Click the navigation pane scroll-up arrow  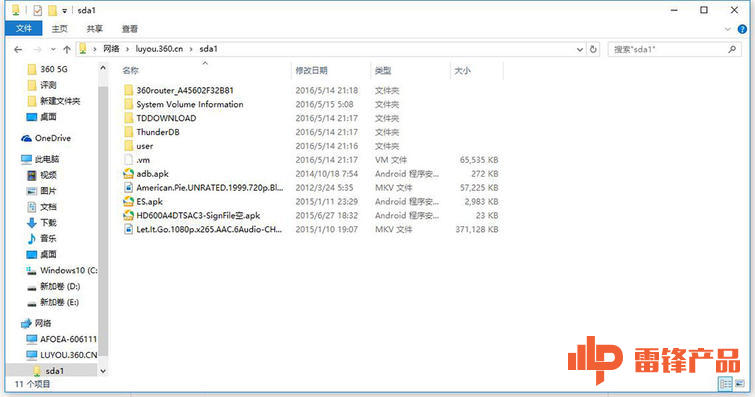[103, 68]
